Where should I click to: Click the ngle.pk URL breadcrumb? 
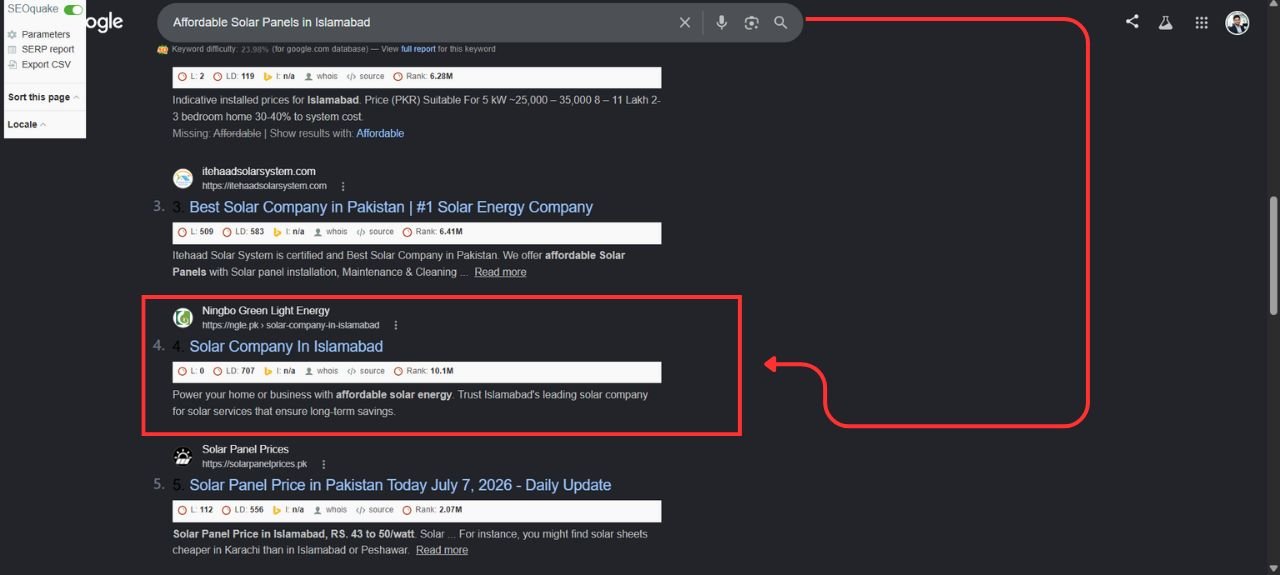[x=291, y=325]
